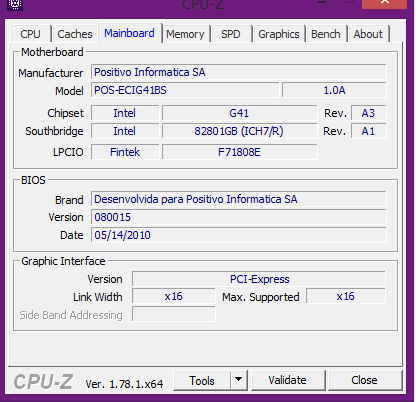Image resolution: width=420 pixels, height=402 pixels.
Task: Click the Max. Supported label
Action: pos(261,297)
